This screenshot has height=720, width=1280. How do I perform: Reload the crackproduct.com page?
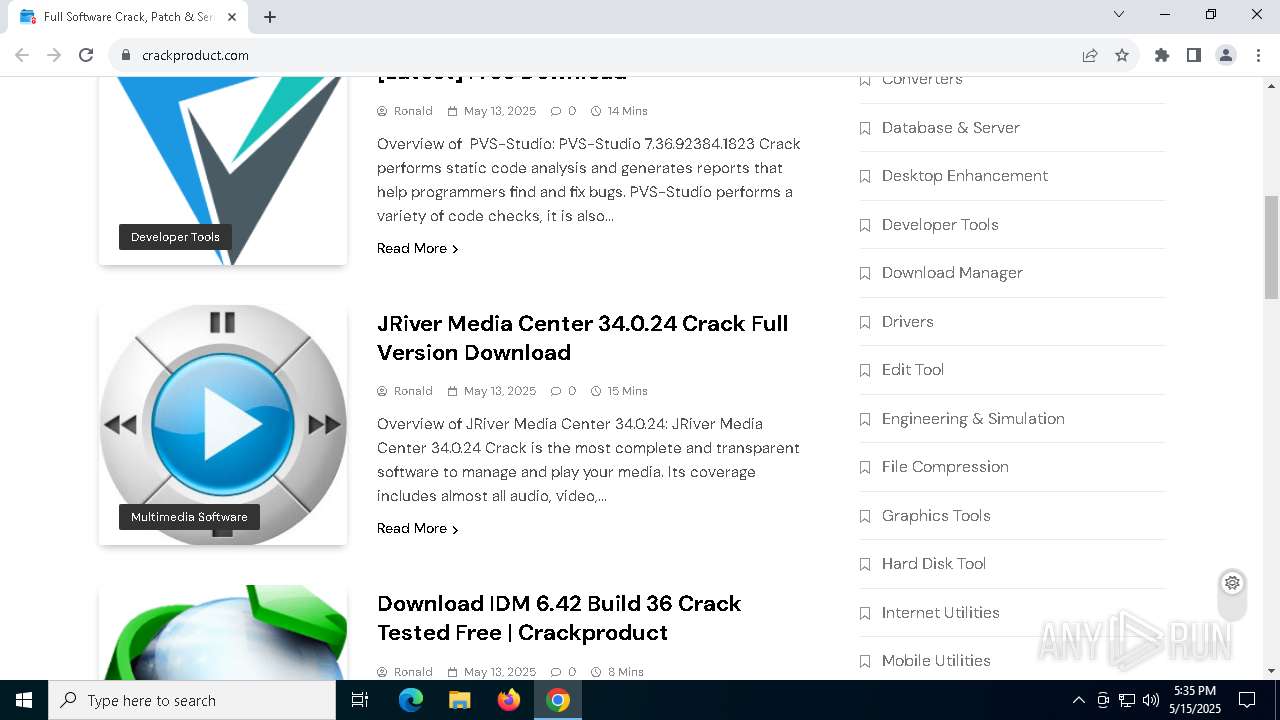[x=86, y=55]
